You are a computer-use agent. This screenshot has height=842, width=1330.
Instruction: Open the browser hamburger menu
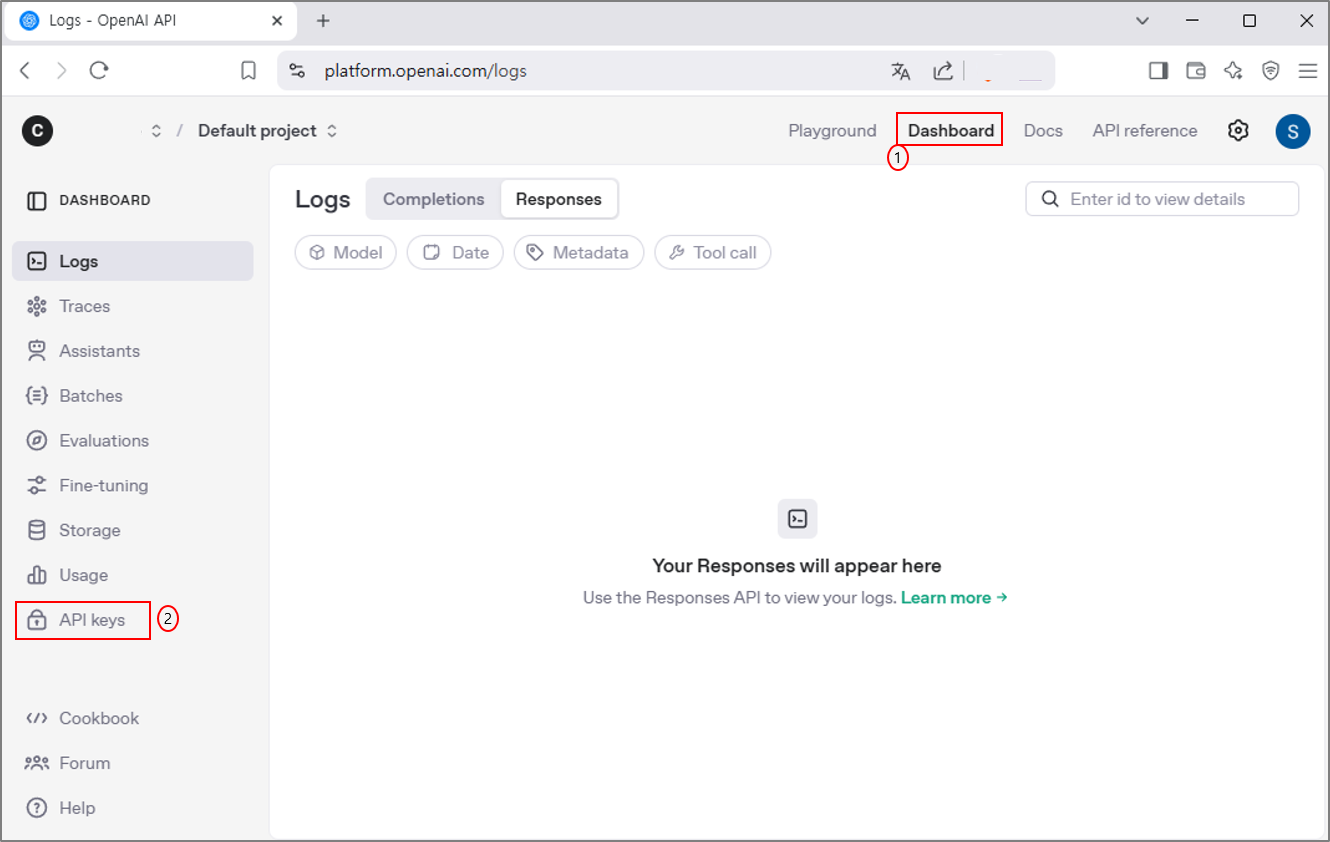point(1308,71)
